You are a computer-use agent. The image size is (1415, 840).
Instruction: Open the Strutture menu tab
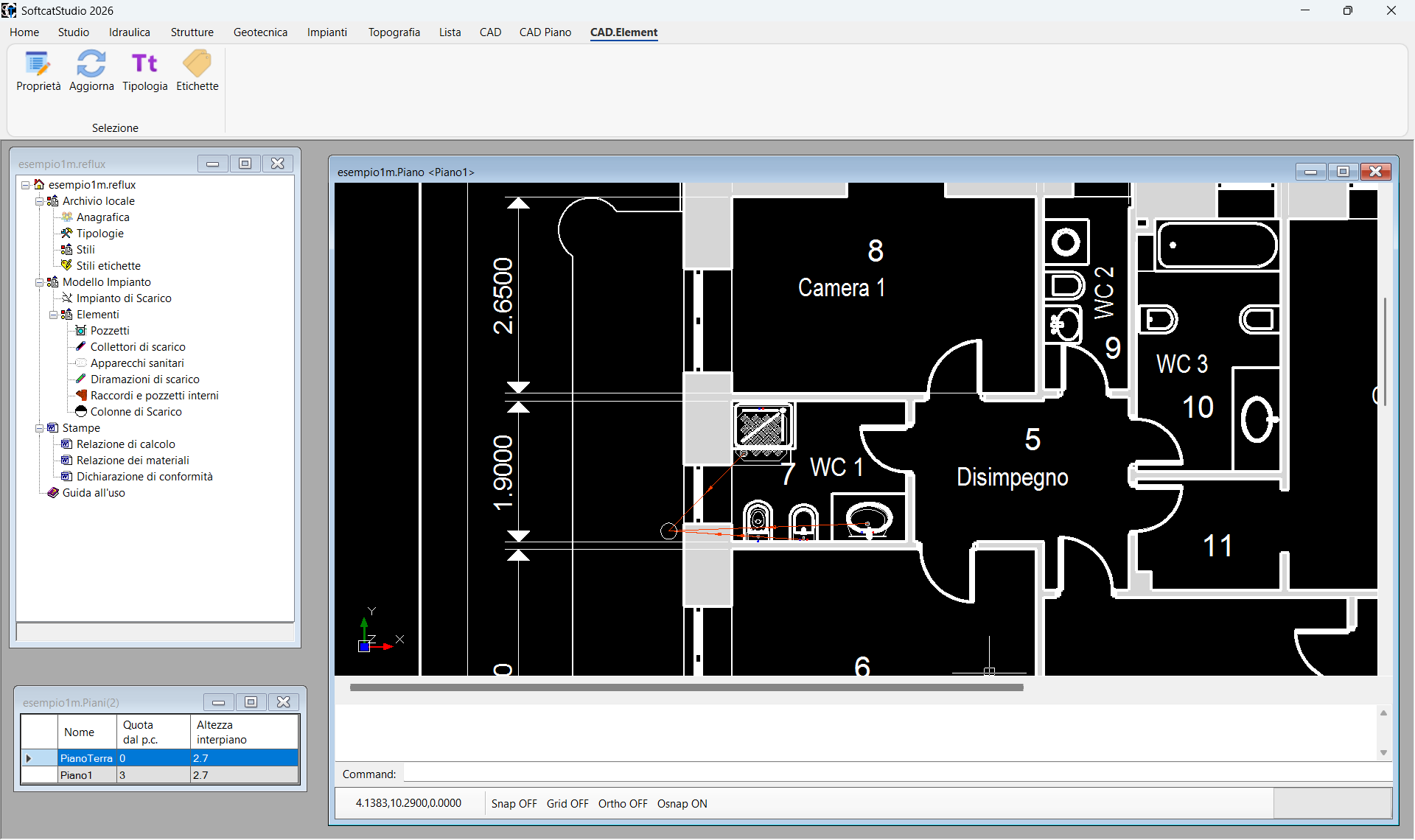click(x=192, y=32)
